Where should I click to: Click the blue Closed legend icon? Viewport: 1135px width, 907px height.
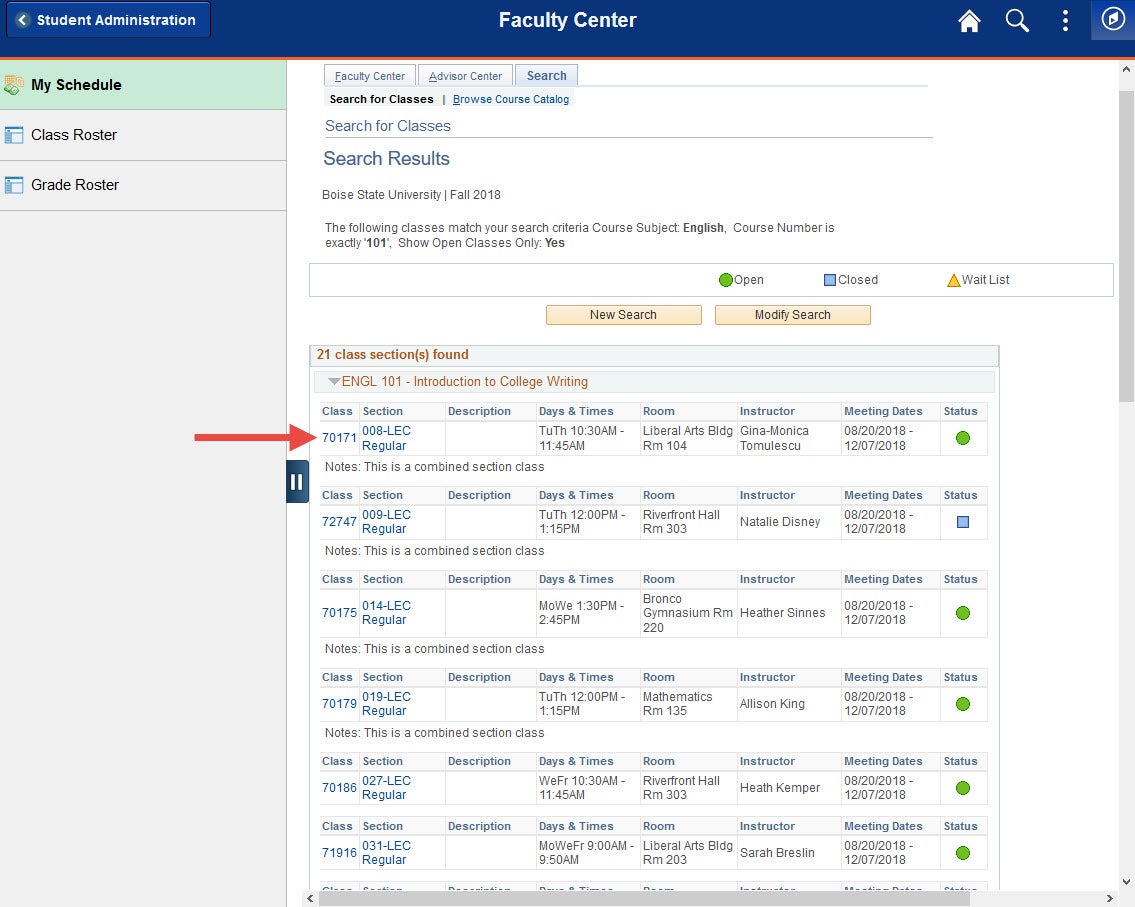[830, 280]
